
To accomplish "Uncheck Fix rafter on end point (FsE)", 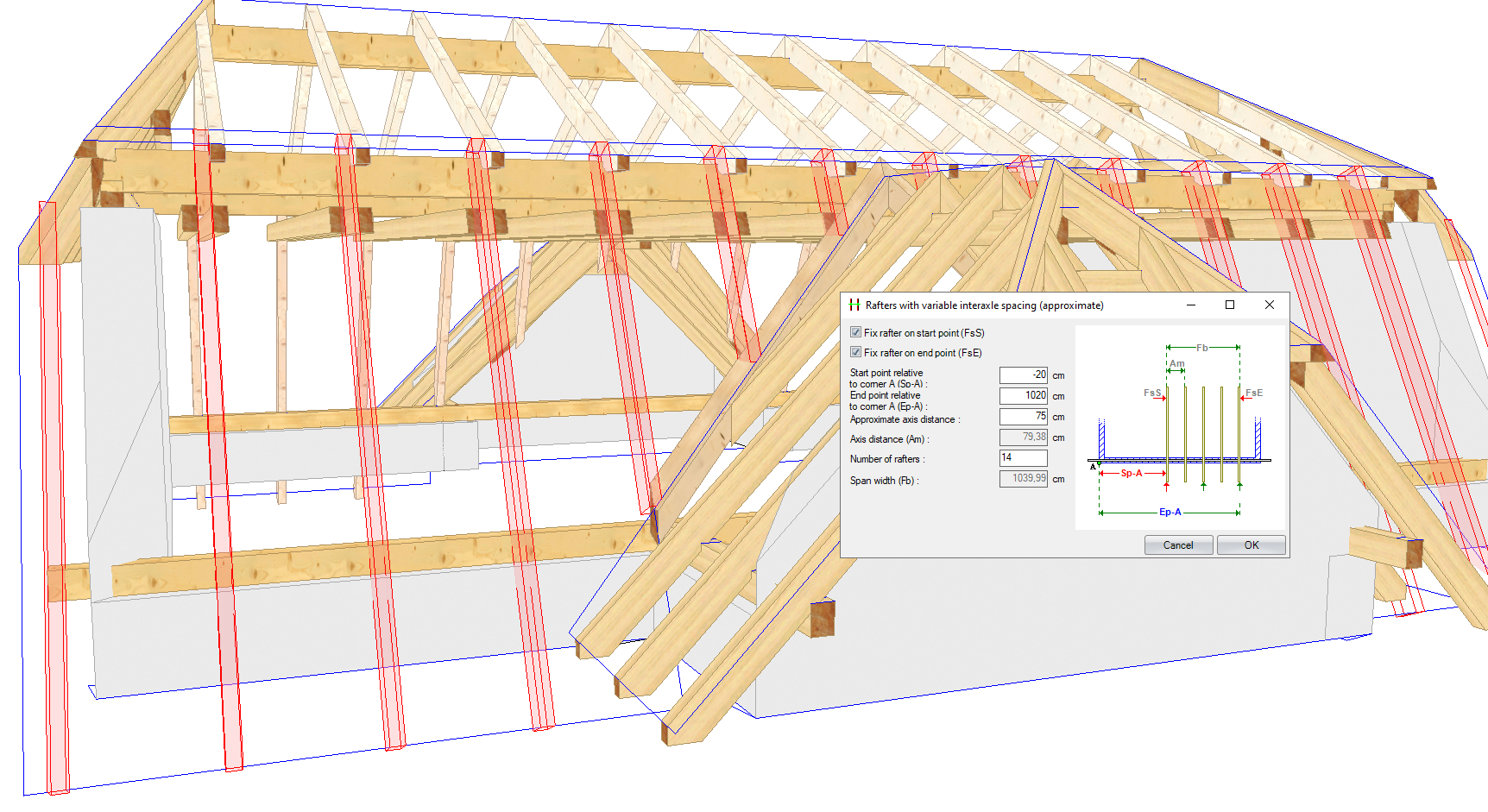I will coord(855,352).
